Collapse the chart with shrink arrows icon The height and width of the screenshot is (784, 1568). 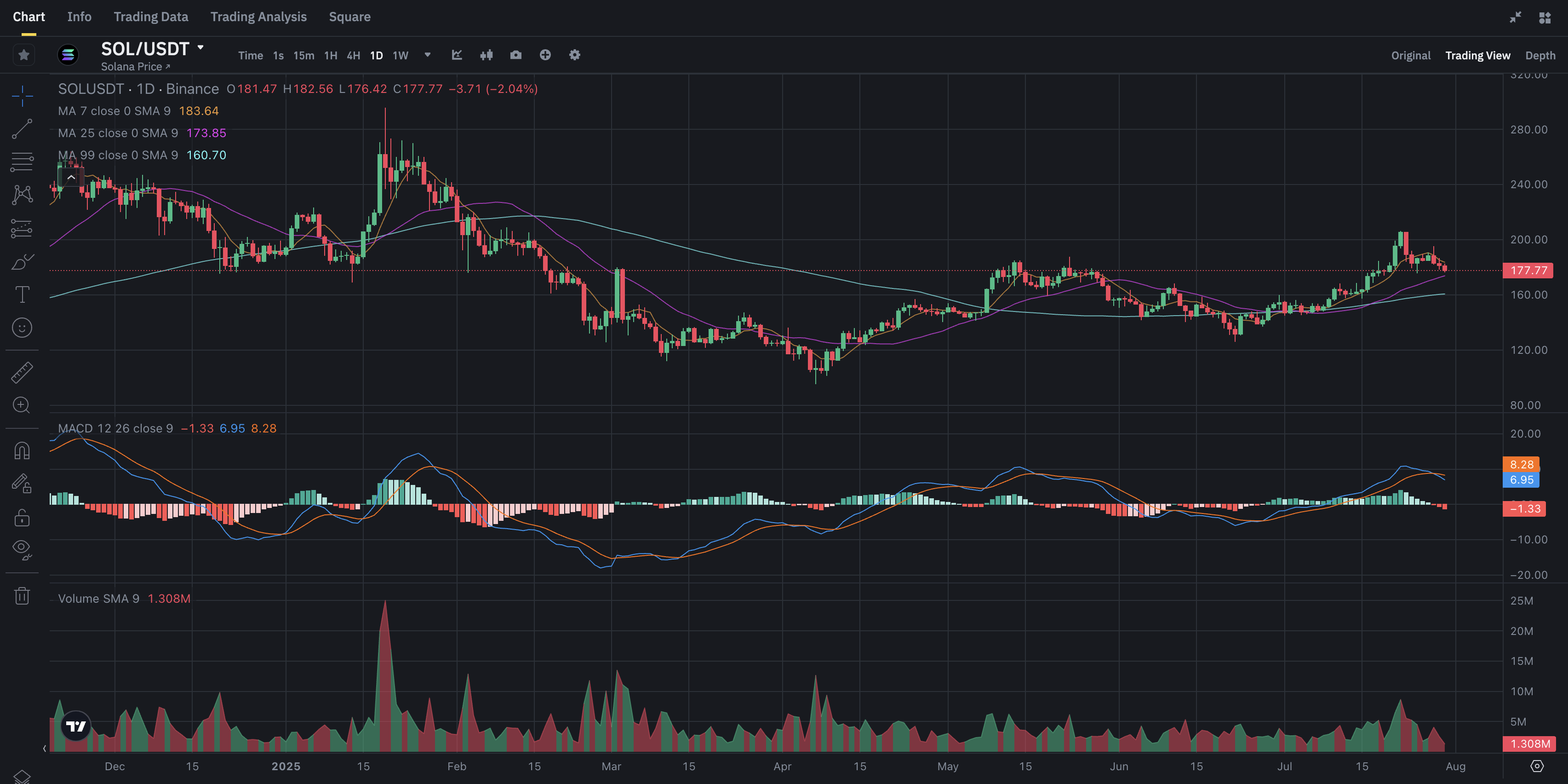coord(1516,17)
